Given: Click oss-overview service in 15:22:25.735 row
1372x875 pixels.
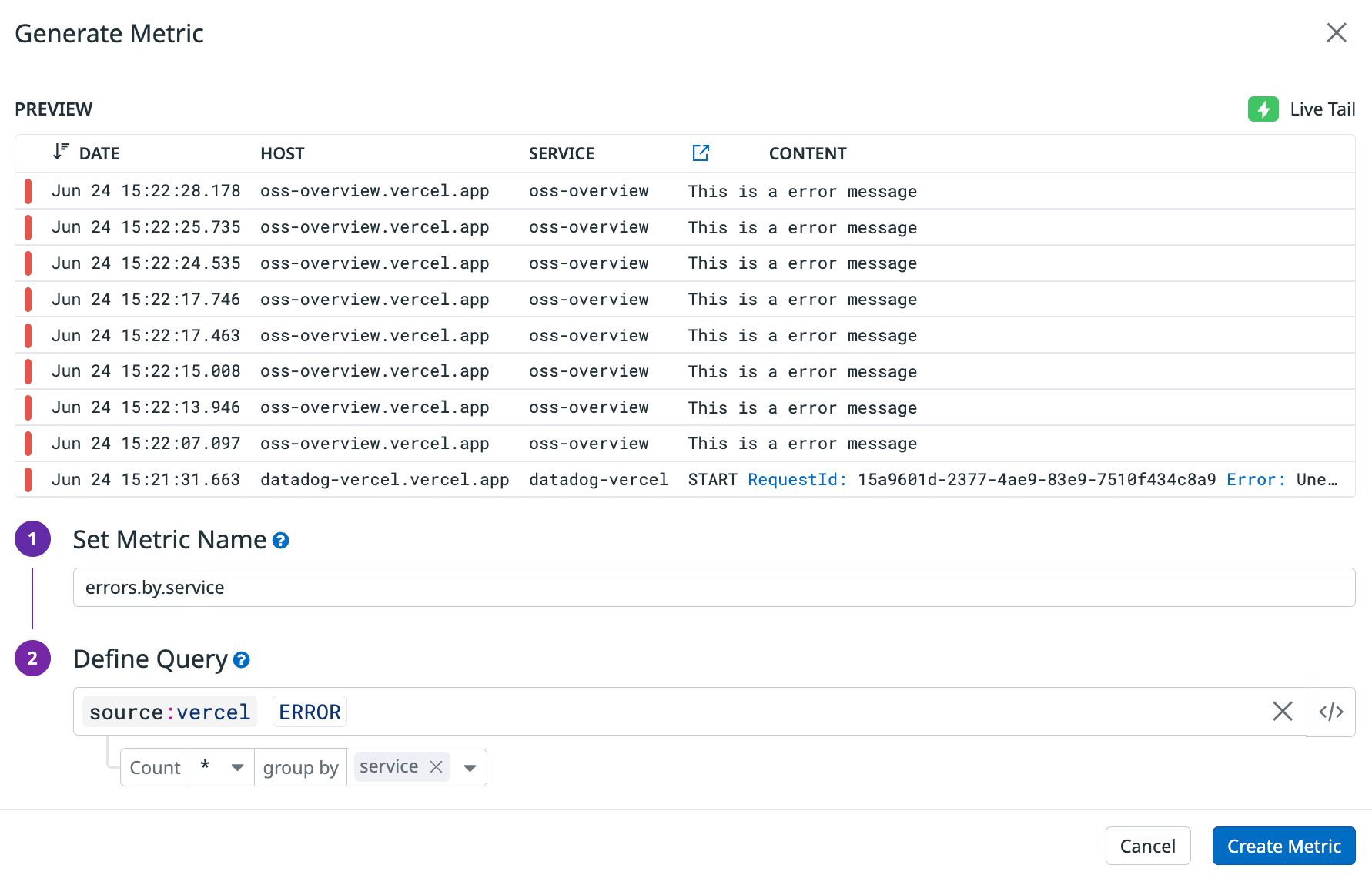Looking at the screenshot, I should click(588, 227).
